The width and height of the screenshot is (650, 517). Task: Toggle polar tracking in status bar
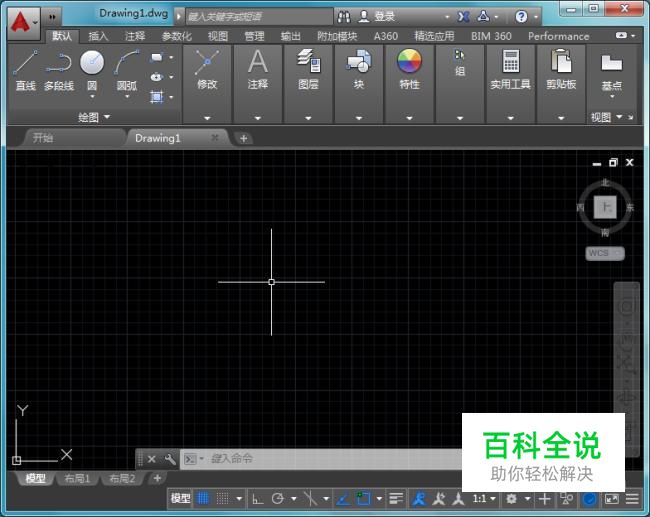(277, 499)
